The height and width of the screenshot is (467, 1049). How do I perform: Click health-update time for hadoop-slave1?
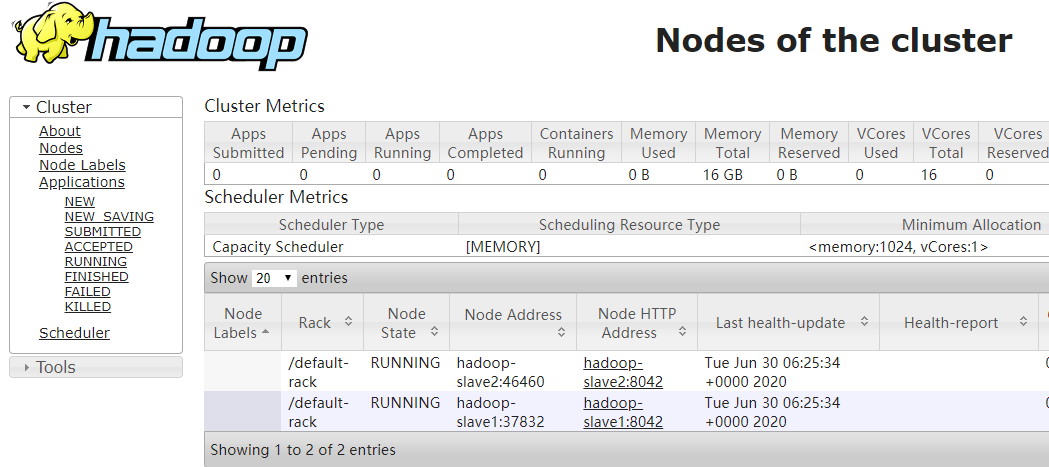coord(772,413)
